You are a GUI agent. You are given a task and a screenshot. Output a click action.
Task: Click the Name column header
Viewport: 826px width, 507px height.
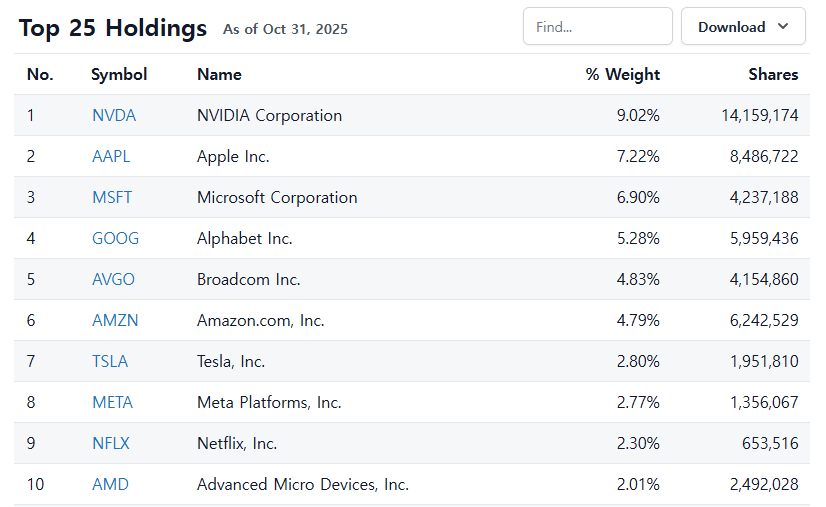219,74
